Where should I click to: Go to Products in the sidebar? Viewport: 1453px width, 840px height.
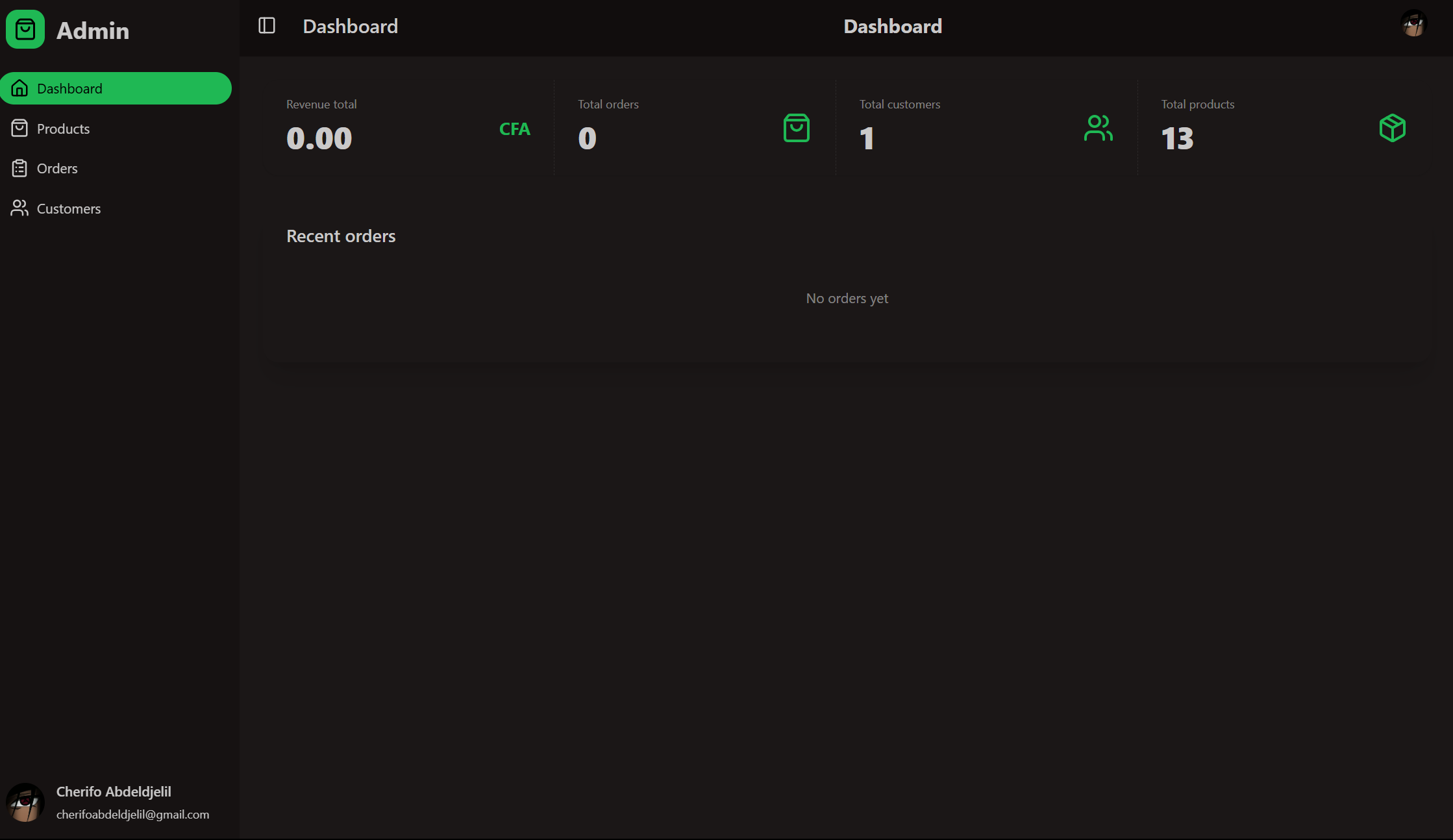pyautogui.click(x=63, y=129)
